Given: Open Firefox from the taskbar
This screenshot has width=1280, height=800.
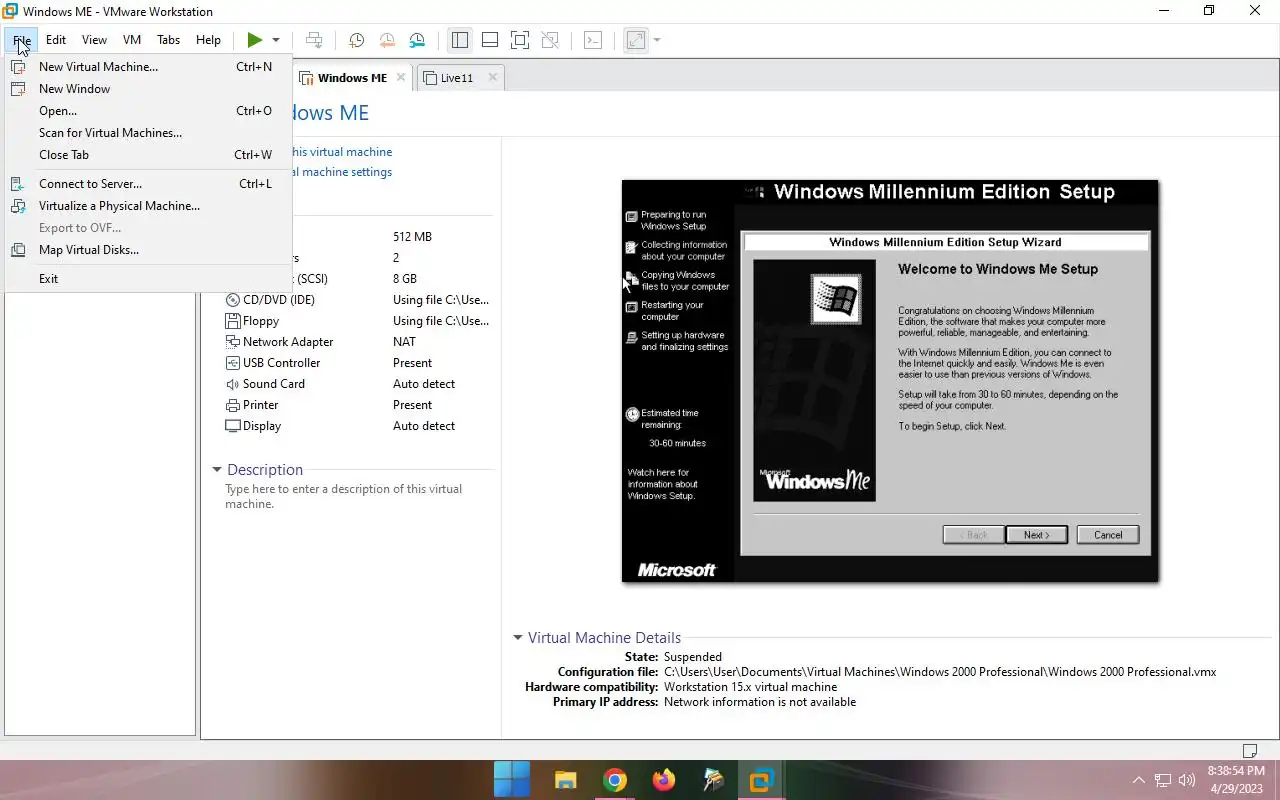Looking at the screenshot, I should pyautogui.click(x=664, y=780).
